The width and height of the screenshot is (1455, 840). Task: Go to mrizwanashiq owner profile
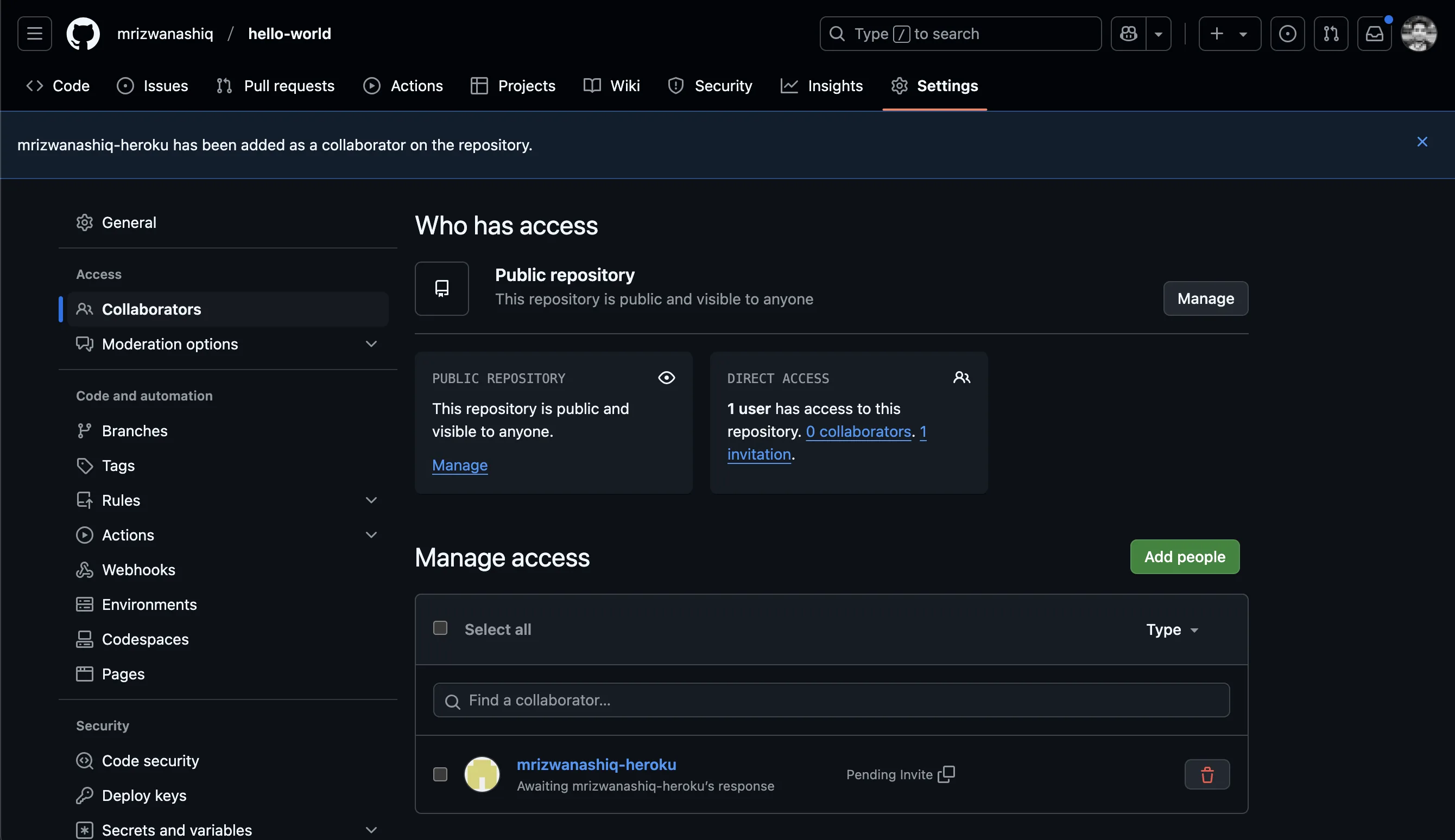pyautogui.click(x=165, y=34)
